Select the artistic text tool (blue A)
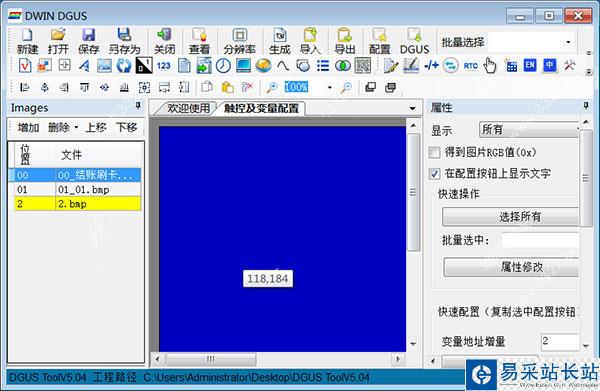600x391 pixels. pos(84,66)
